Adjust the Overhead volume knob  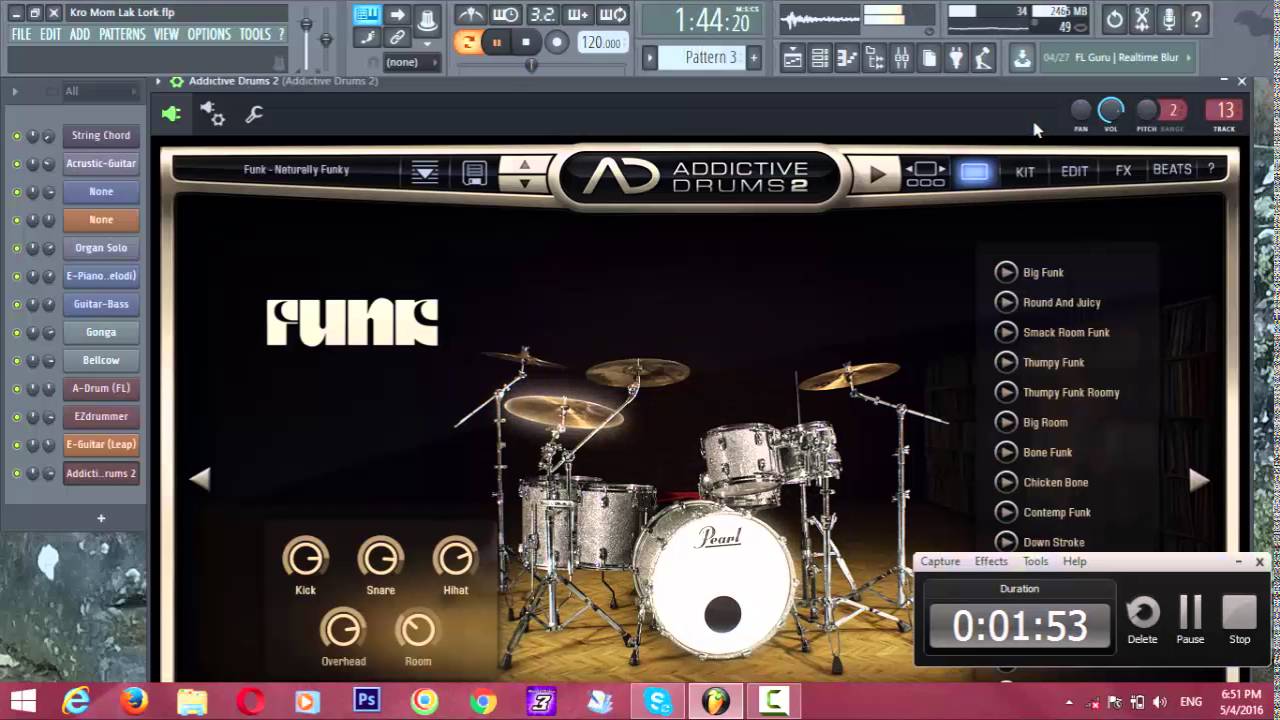click(343, 629)
